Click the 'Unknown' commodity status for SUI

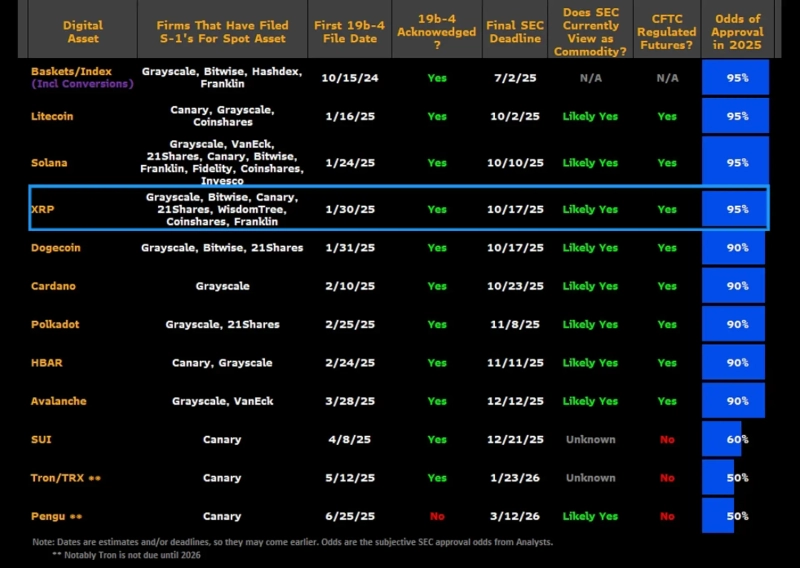[x=590, y=439]
